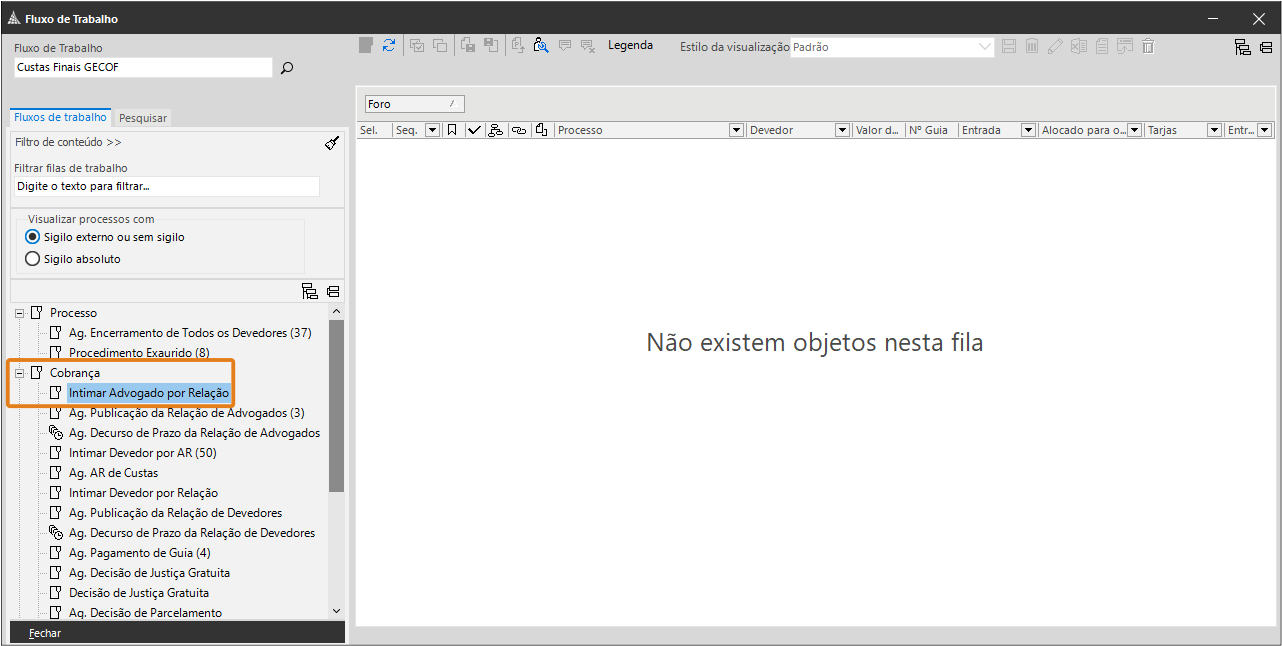Click the 'Fechar' button at the bottom
This screenshot has width=1282, height=646.
click(x=45, y=633)
